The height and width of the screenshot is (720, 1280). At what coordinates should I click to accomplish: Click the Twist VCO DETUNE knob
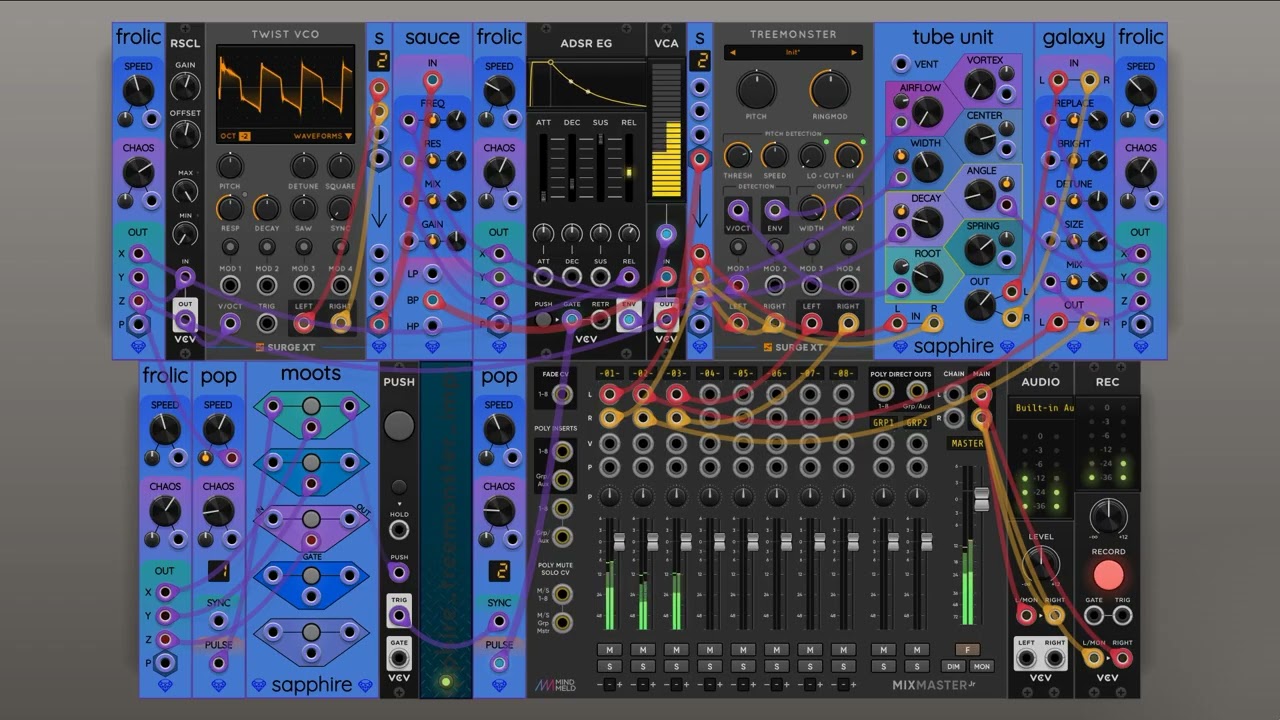tap(304, 166)
